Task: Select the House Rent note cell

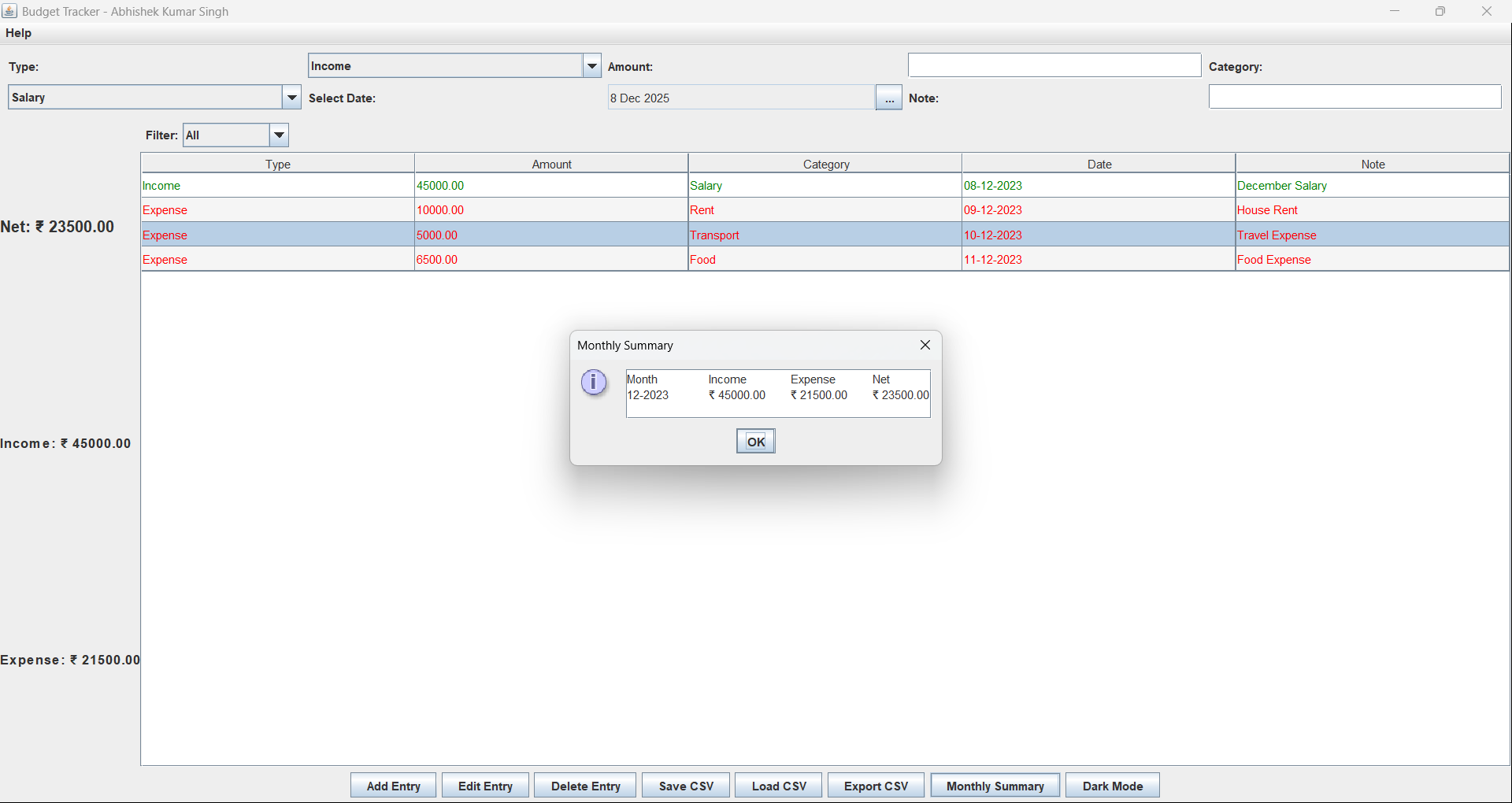Action: click(x=1373, y=210)
